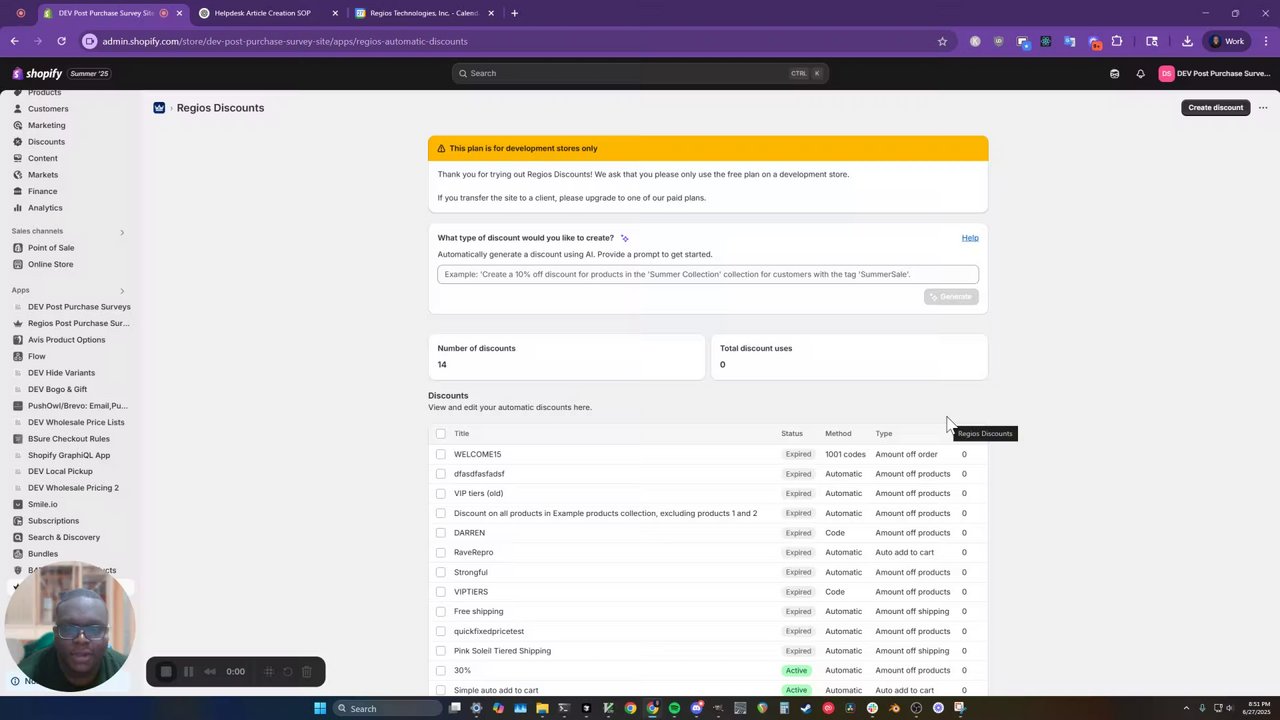Click the Shopify notifications bell icon
The image size is (1280, 720).
(1140, 73)
